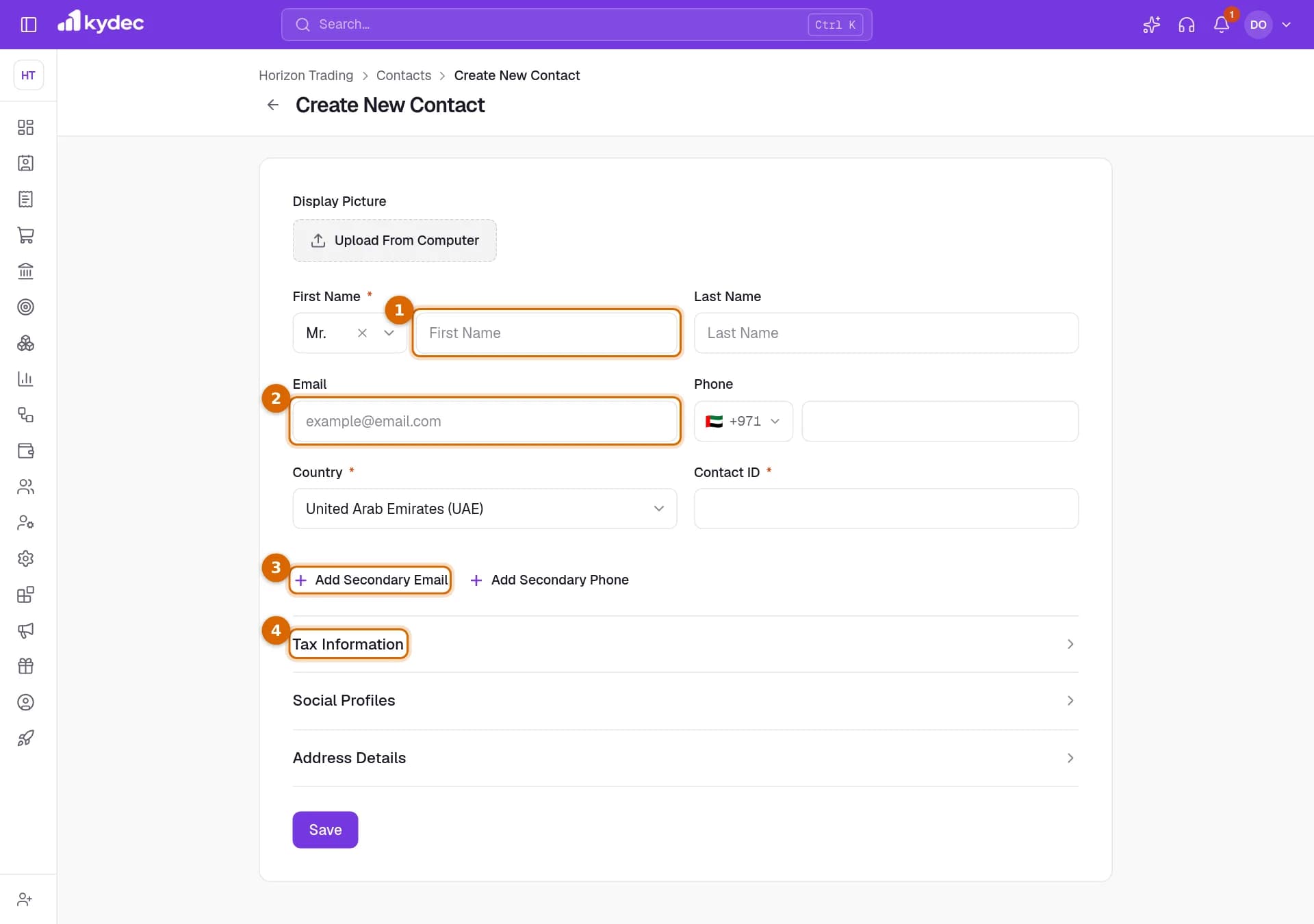This screenshot has height=924, width=1314.
Task: Focus the phone number input field
Action: [x=940, y=421]
